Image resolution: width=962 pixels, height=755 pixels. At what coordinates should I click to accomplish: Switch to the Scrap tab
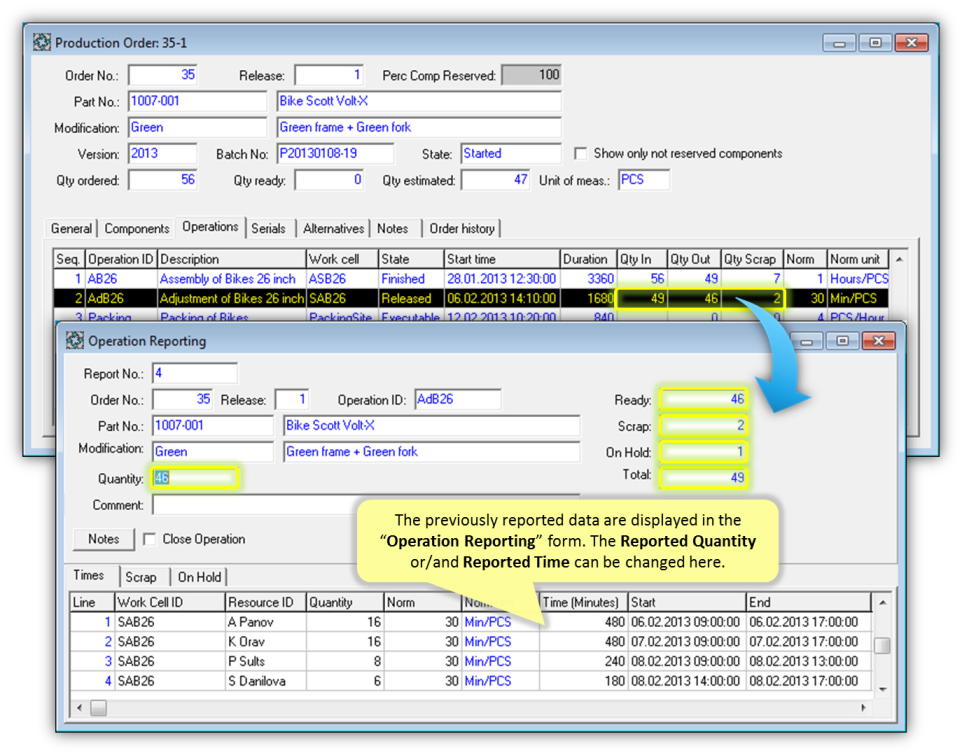(141, 577)
